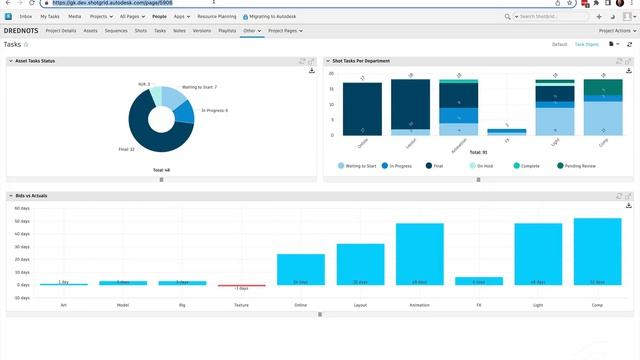The image size is (640, 360).
Task: Open the Apps dropdown menu
Action: point(182,17)
